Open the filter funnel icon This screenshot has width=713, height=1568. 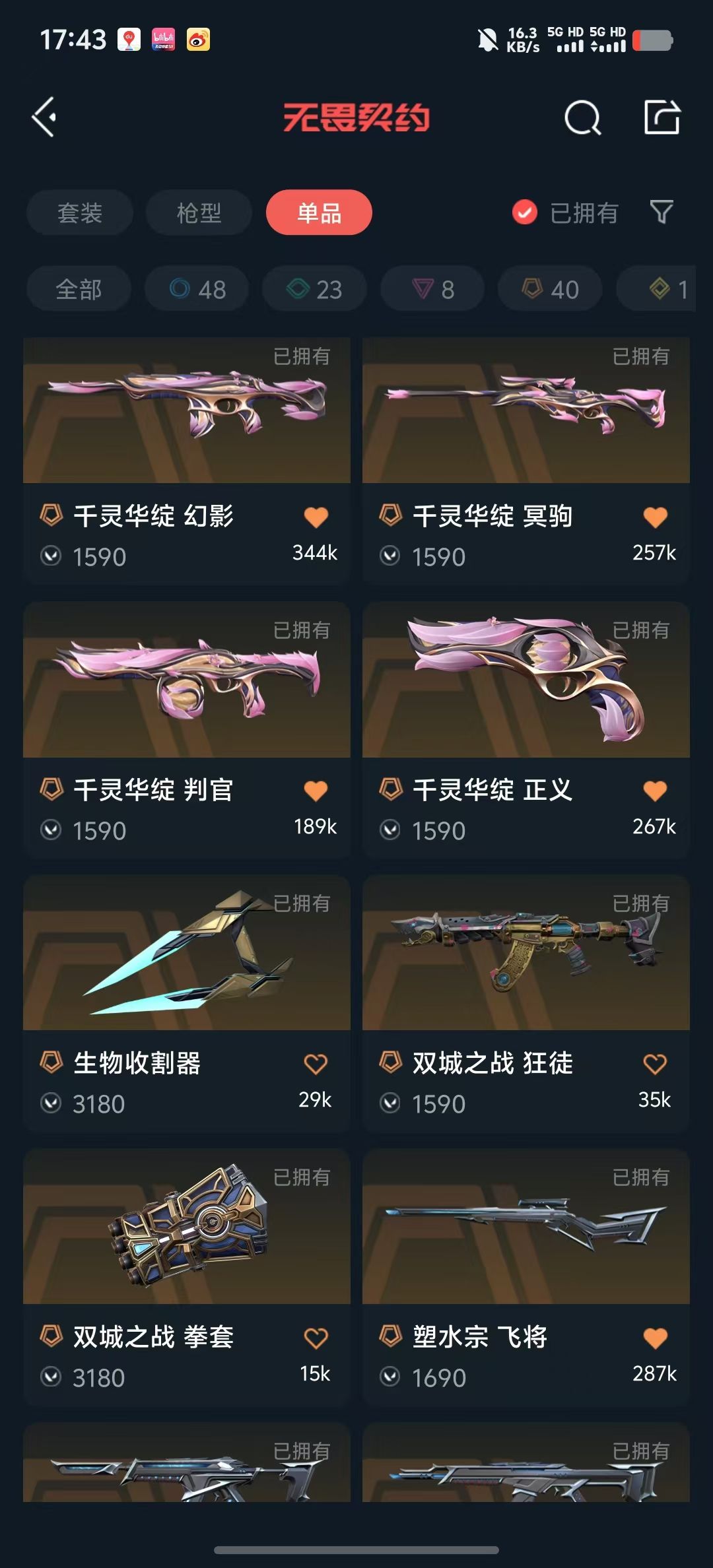662,212
